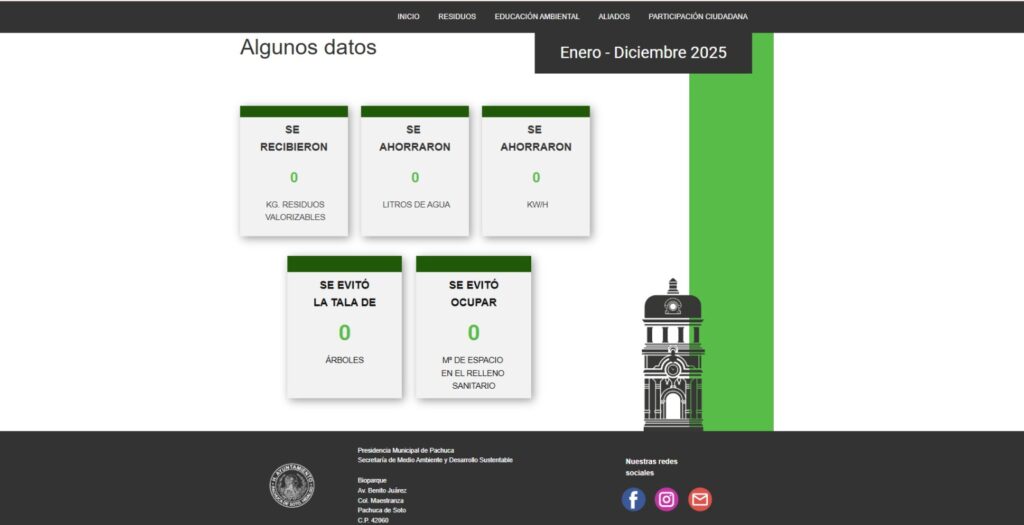
Task: Select the Kg. residuos valorizables card
Action: pos(294,171)
